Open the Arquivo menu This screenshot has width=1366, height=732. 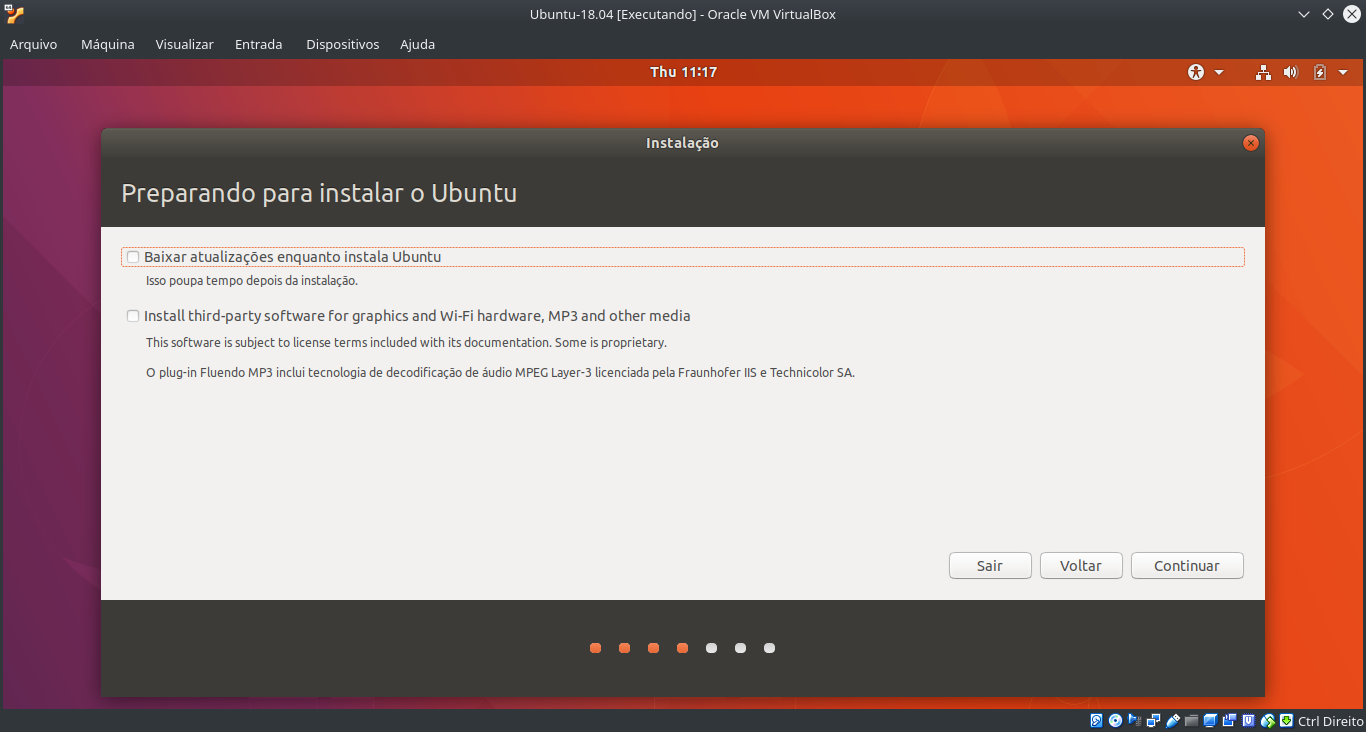coord(34,44)
